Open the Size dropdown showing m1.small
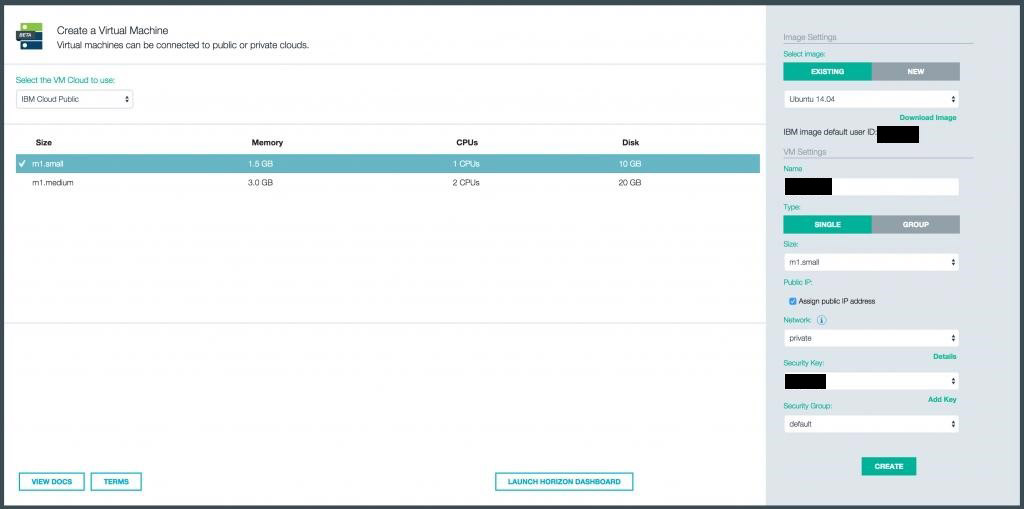The width and height of the screenshot is (1024, 509). 871,262
